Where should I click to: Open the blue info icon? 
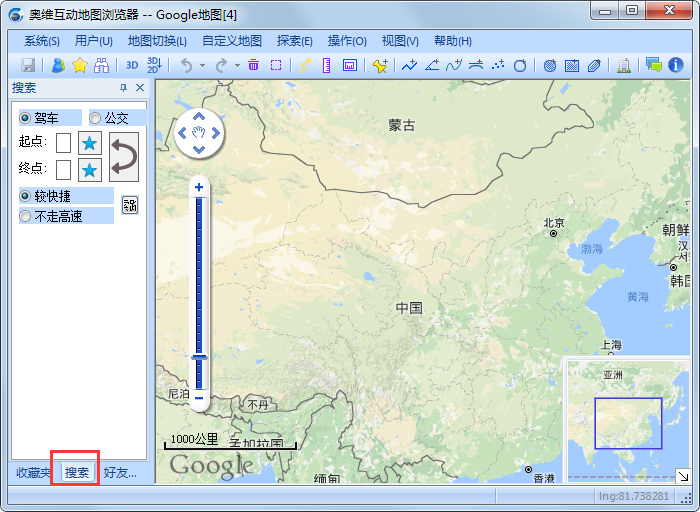click(676, 65)
